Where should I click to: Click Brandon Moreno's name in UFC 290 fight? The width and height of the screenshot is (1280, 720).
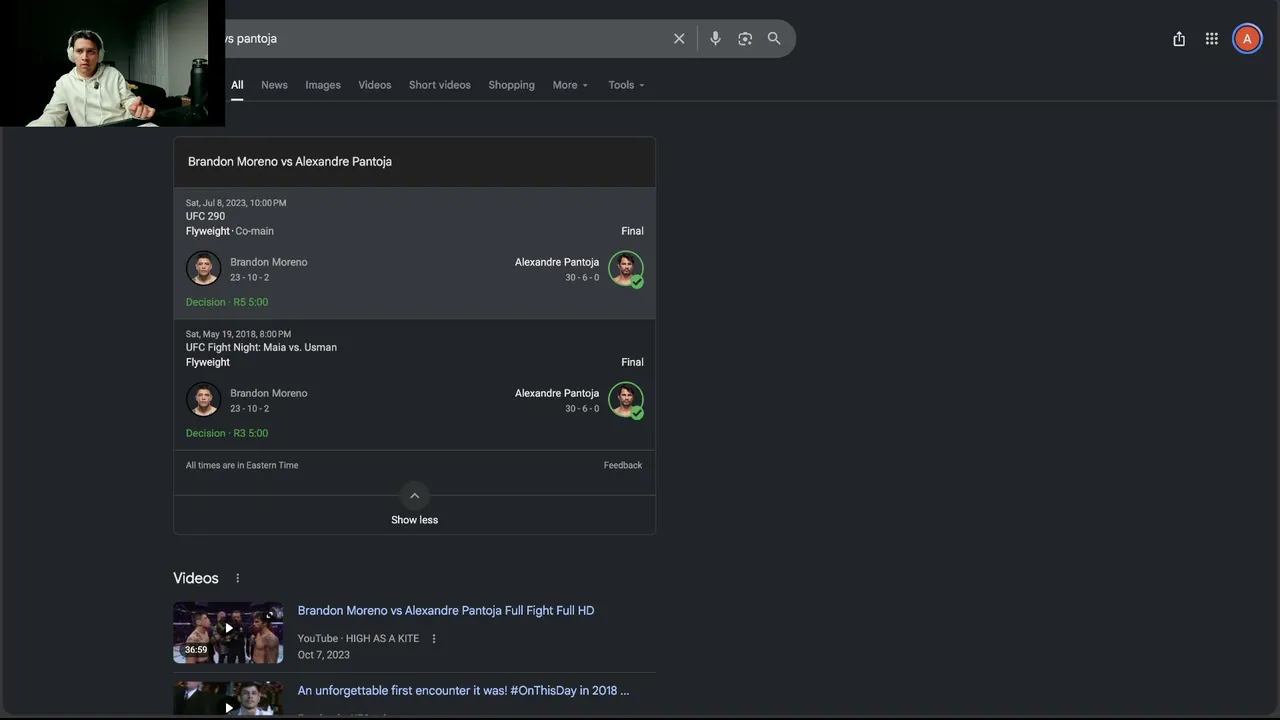click(x=269, y=262)
